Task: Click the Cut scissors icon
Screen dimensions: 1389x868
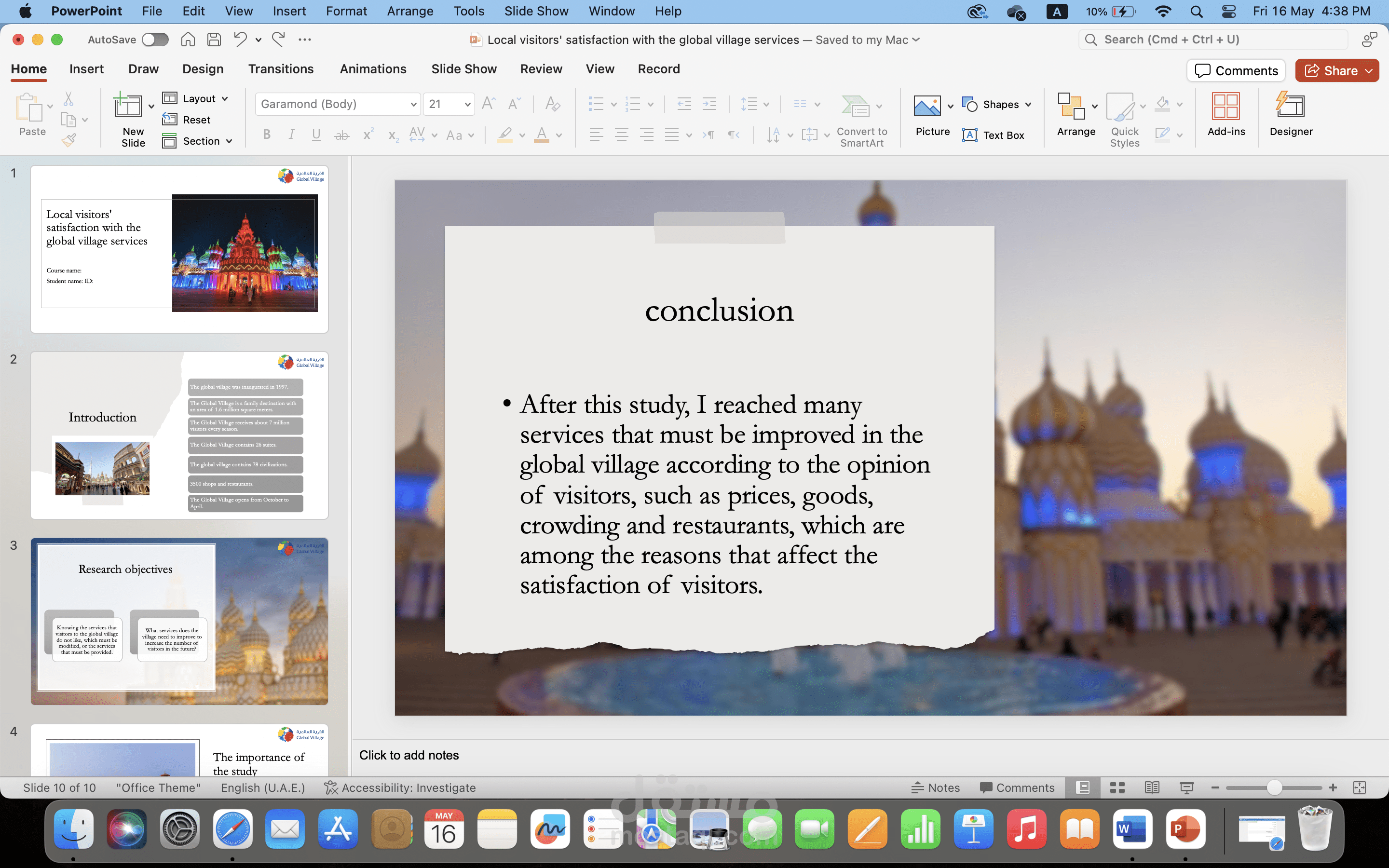Action: 68,99
